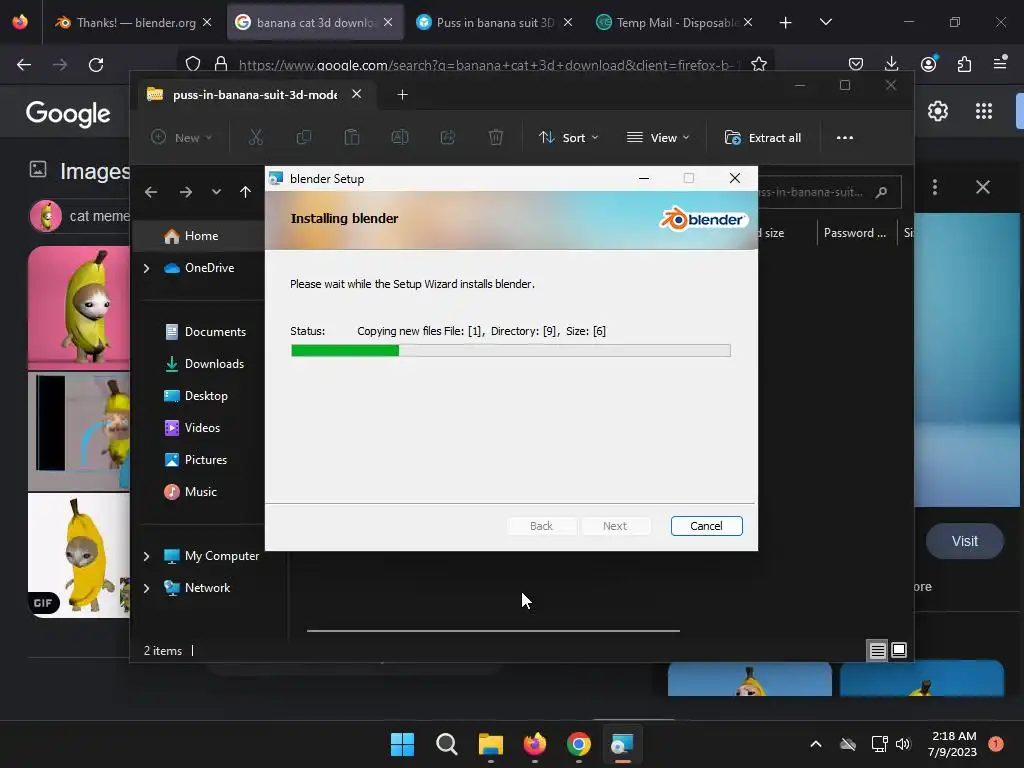The image size is (1024, 768).
Task: Open the View dropdown in File Explorer
Action: (658, 138)
